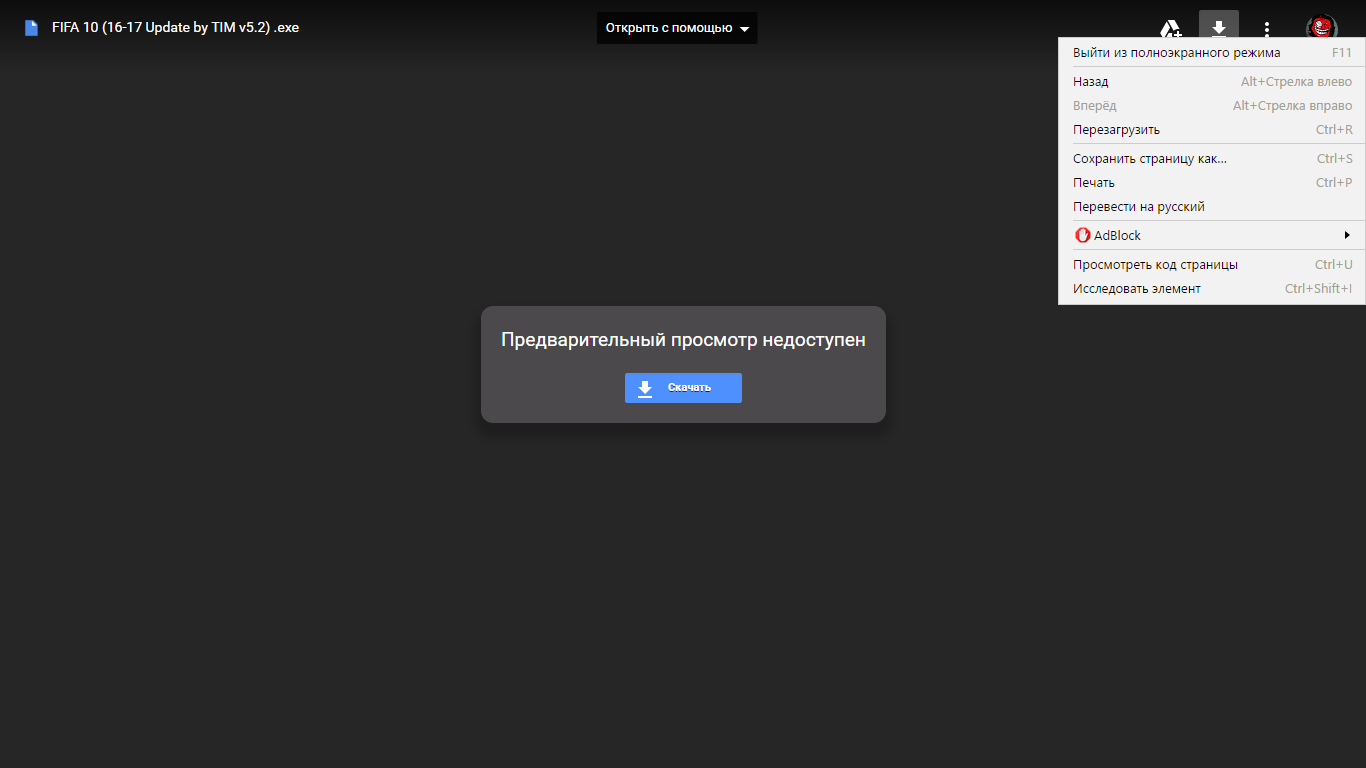Choose 'Печать' from the context menu
Viewport: 1366px width, 768px height.
(1212, 183)
